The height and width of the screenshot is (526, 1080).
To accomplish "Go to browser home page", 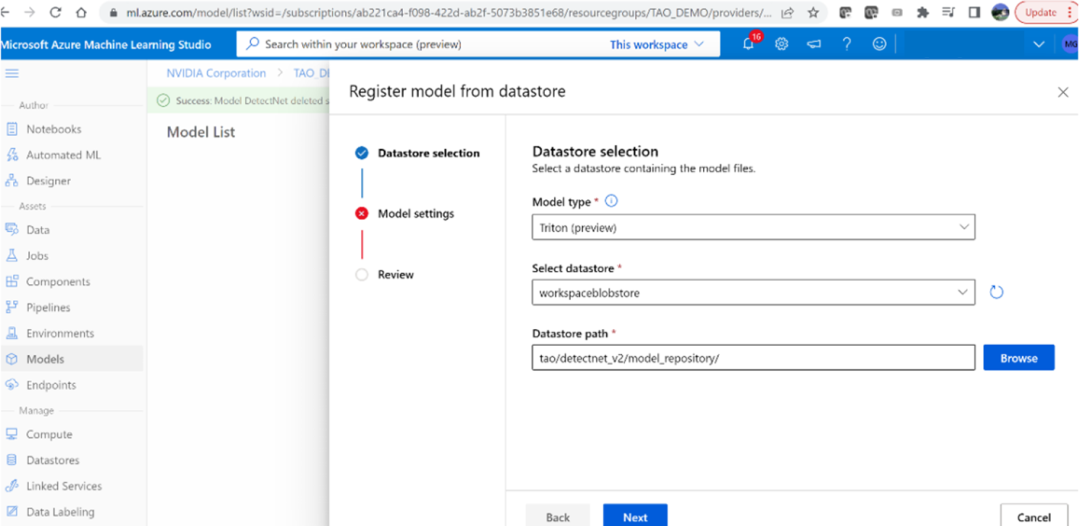I will click(x=81, y=12).
